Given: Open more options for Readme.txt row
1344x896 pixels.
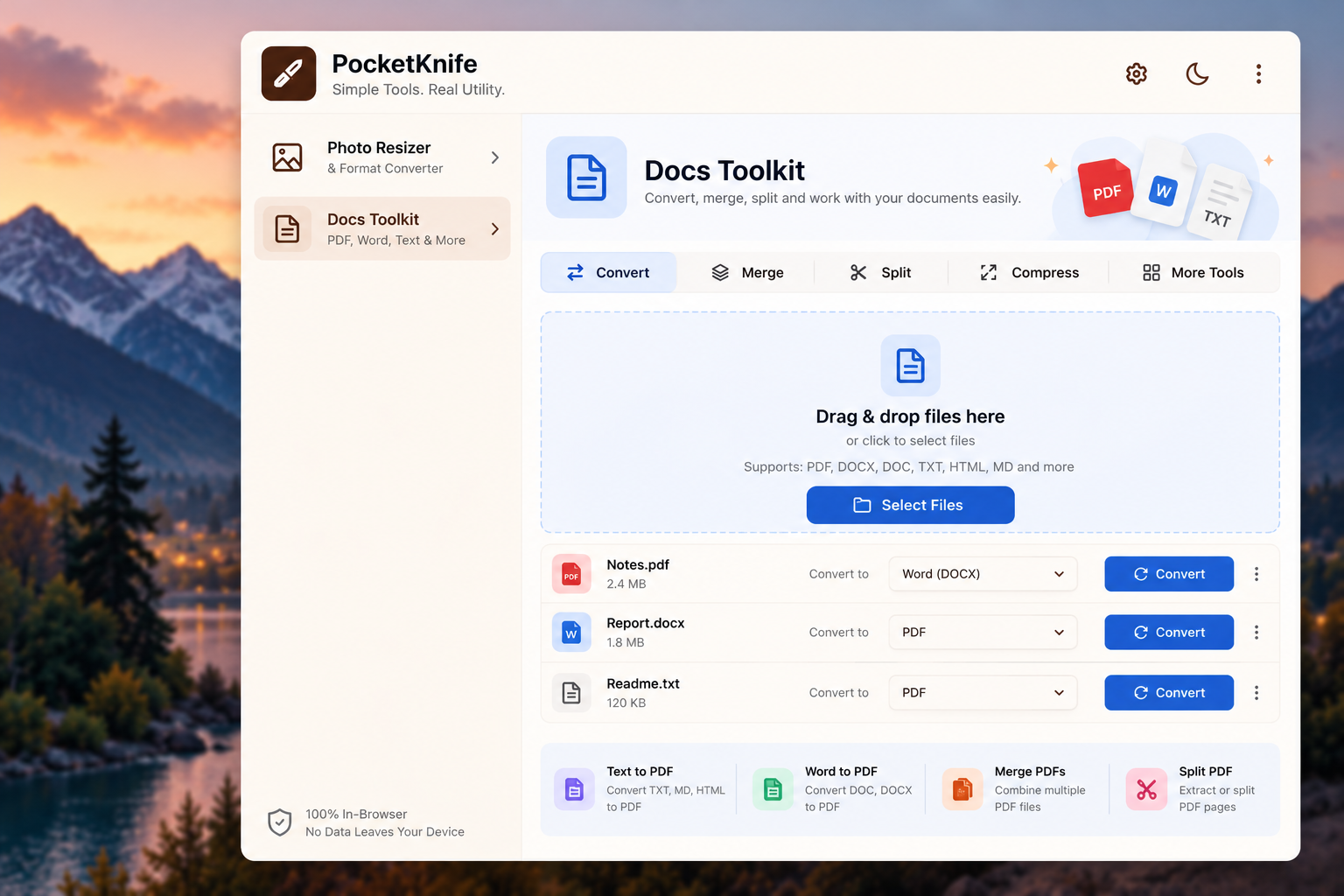Looking at the screenshot, I should [1256, 692].
